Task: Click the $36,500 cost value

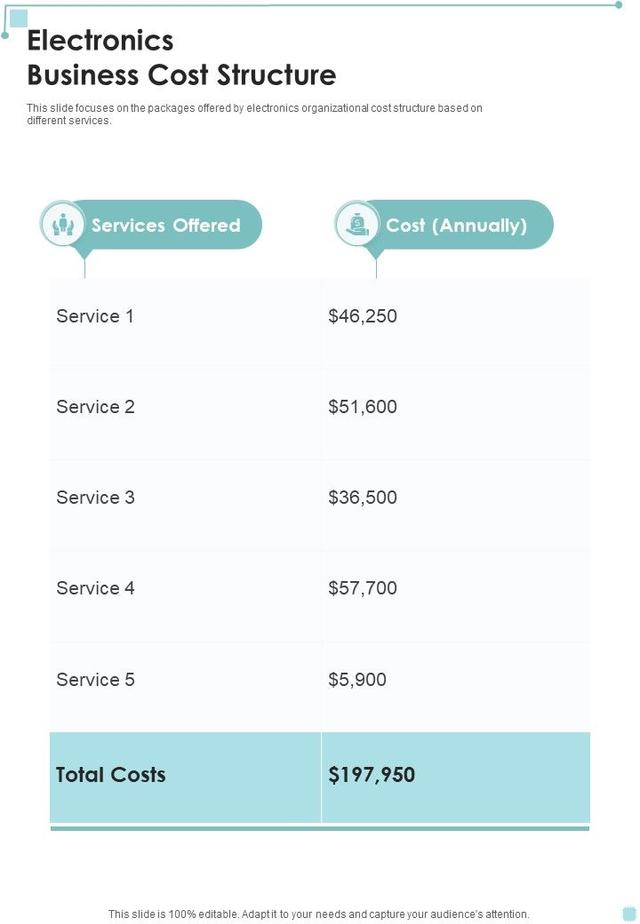Action: pos(362,497)
